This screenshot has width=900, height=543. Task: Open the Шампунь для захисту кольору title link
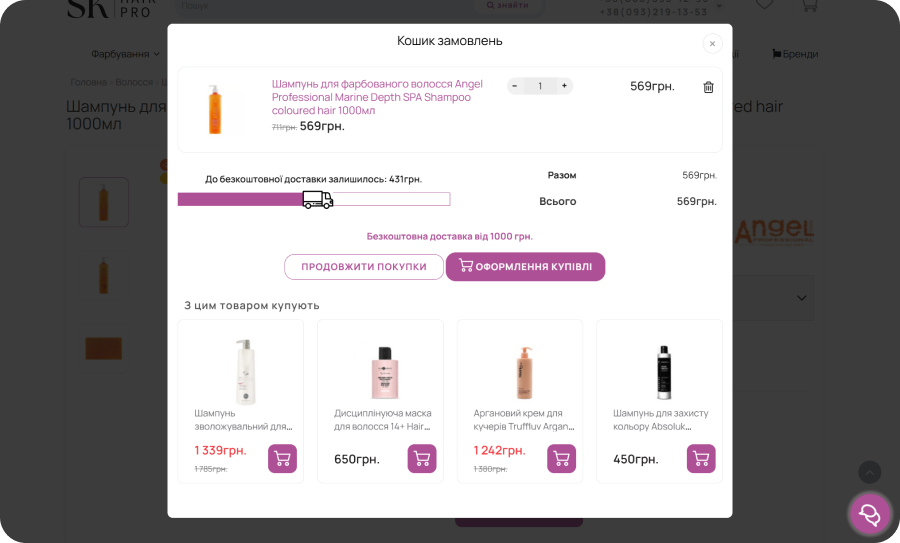coord(661,420)
